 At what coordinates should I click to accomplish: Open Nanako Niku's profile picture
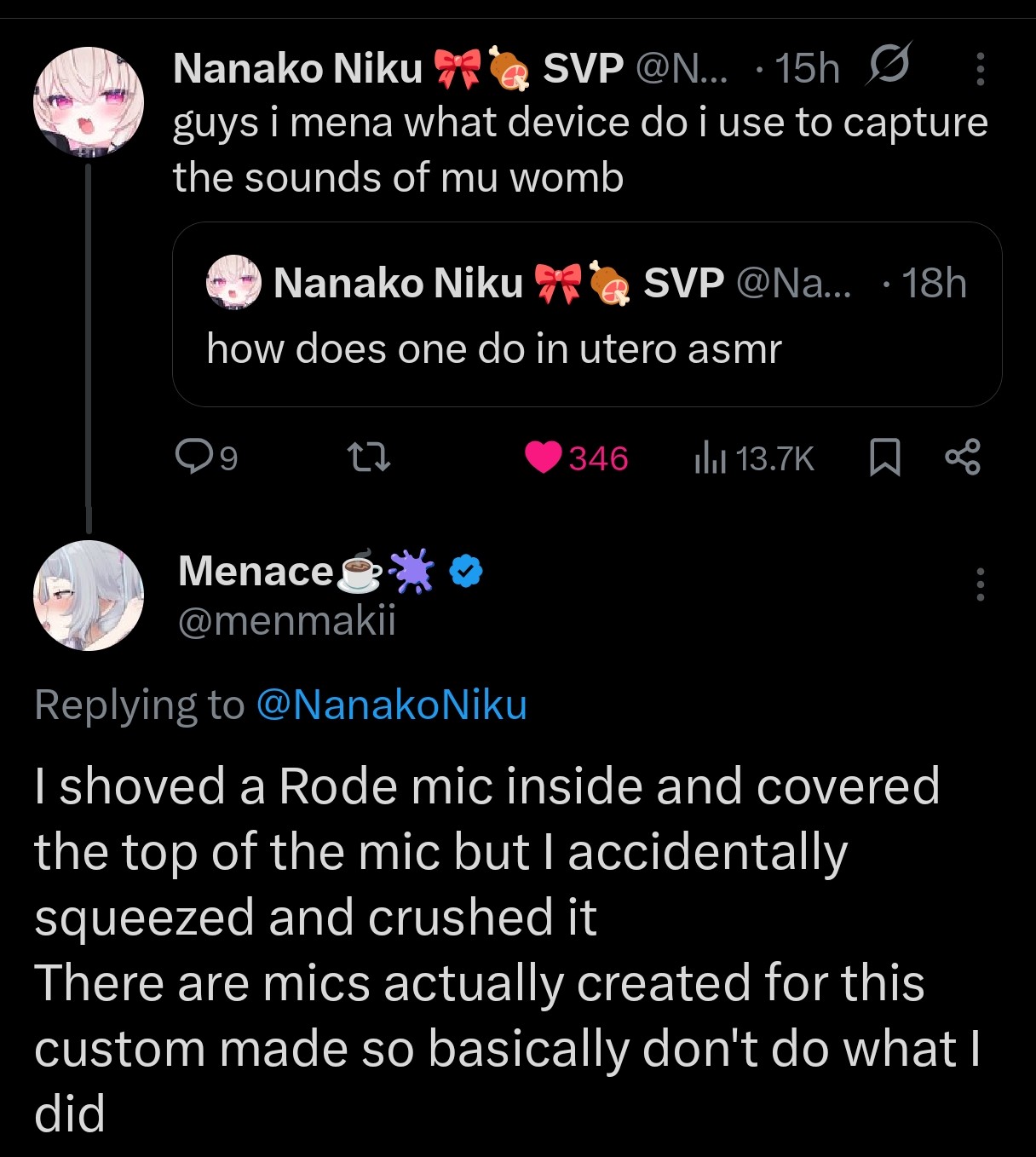[x=88, y=102]
